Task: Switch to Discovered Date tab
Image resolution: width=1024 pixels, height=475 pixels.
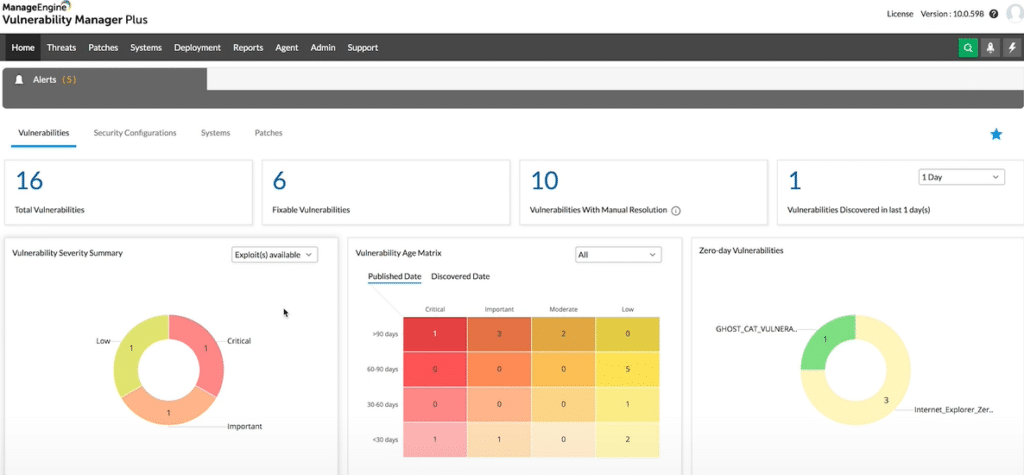Action: [x=460, y=276]
